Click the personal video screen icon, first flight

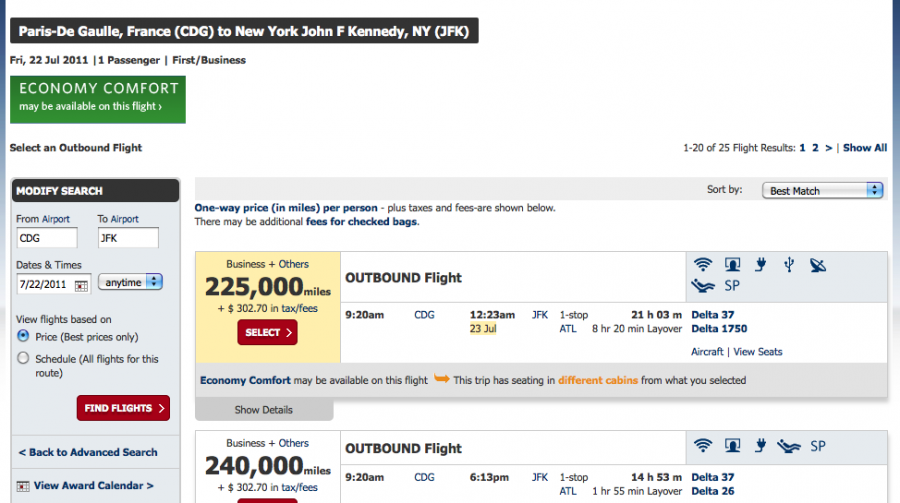click(x=732, y=265)
